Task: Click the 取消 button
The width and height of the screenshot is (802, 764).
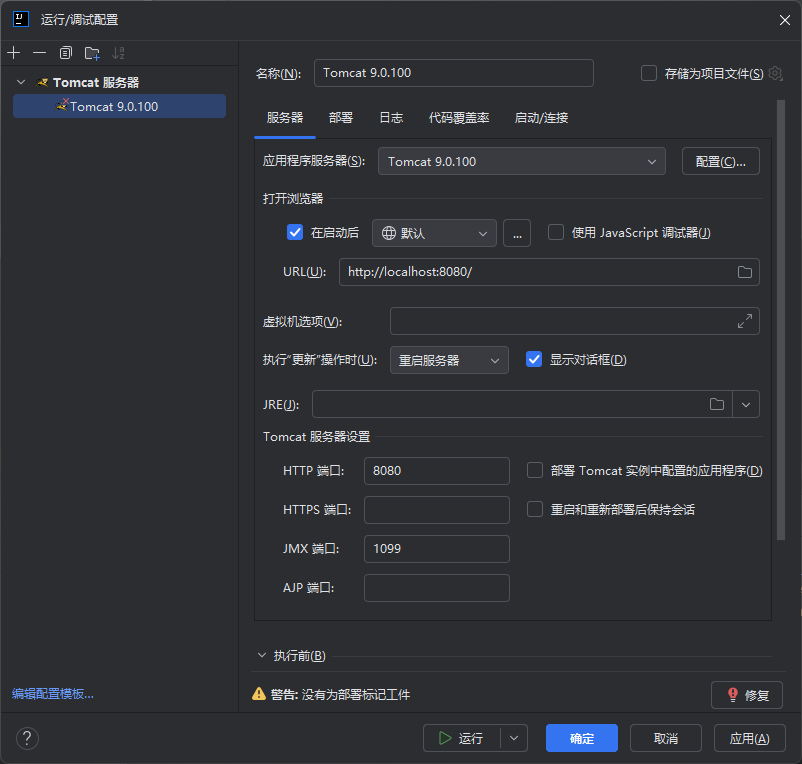Action: point(666,738)
